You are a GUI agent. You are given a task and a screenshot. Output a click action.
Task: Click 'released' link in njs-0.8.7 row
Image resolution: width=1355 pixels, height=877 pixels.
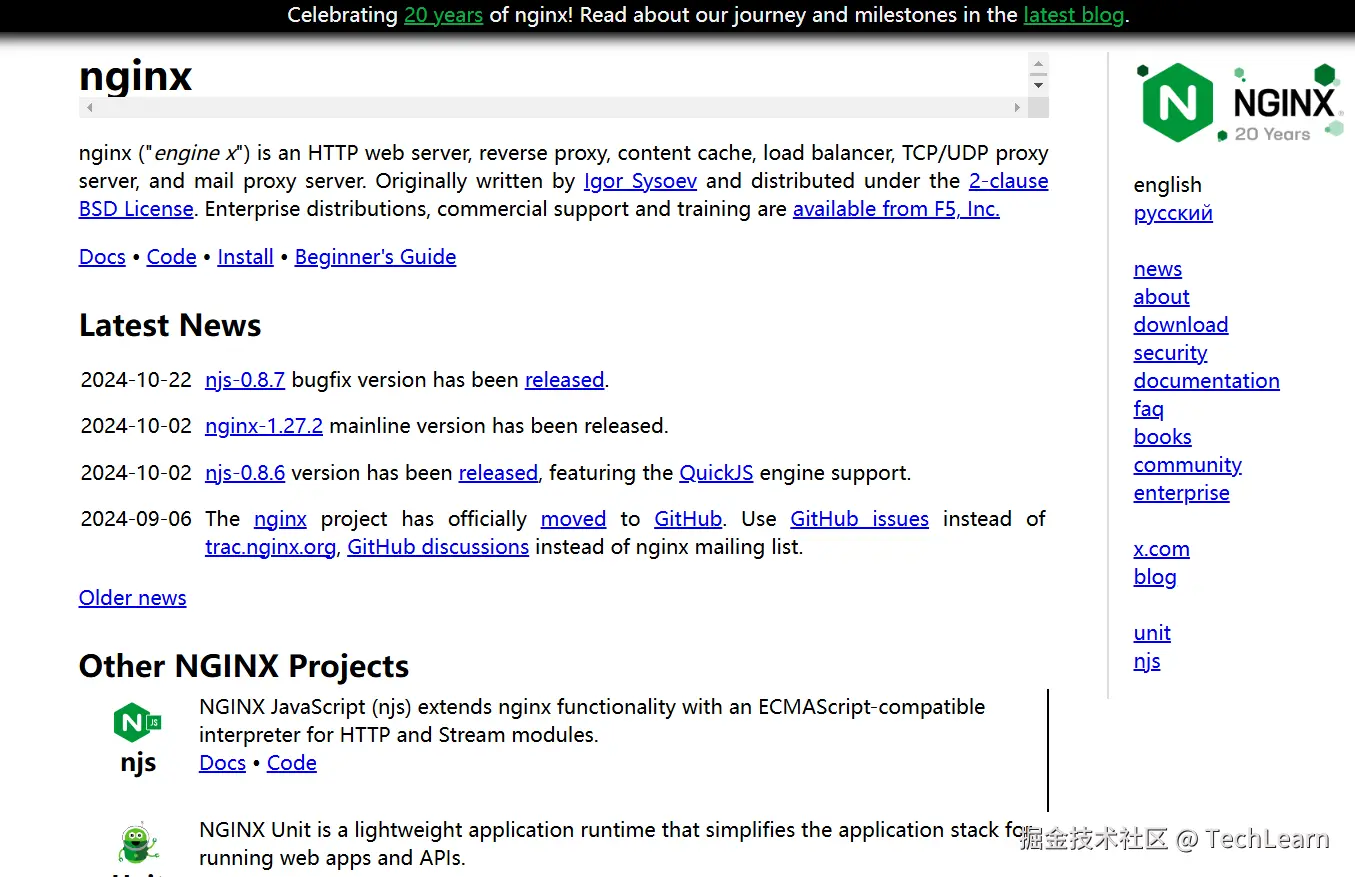pyautogui.click(x=565, y=380)
